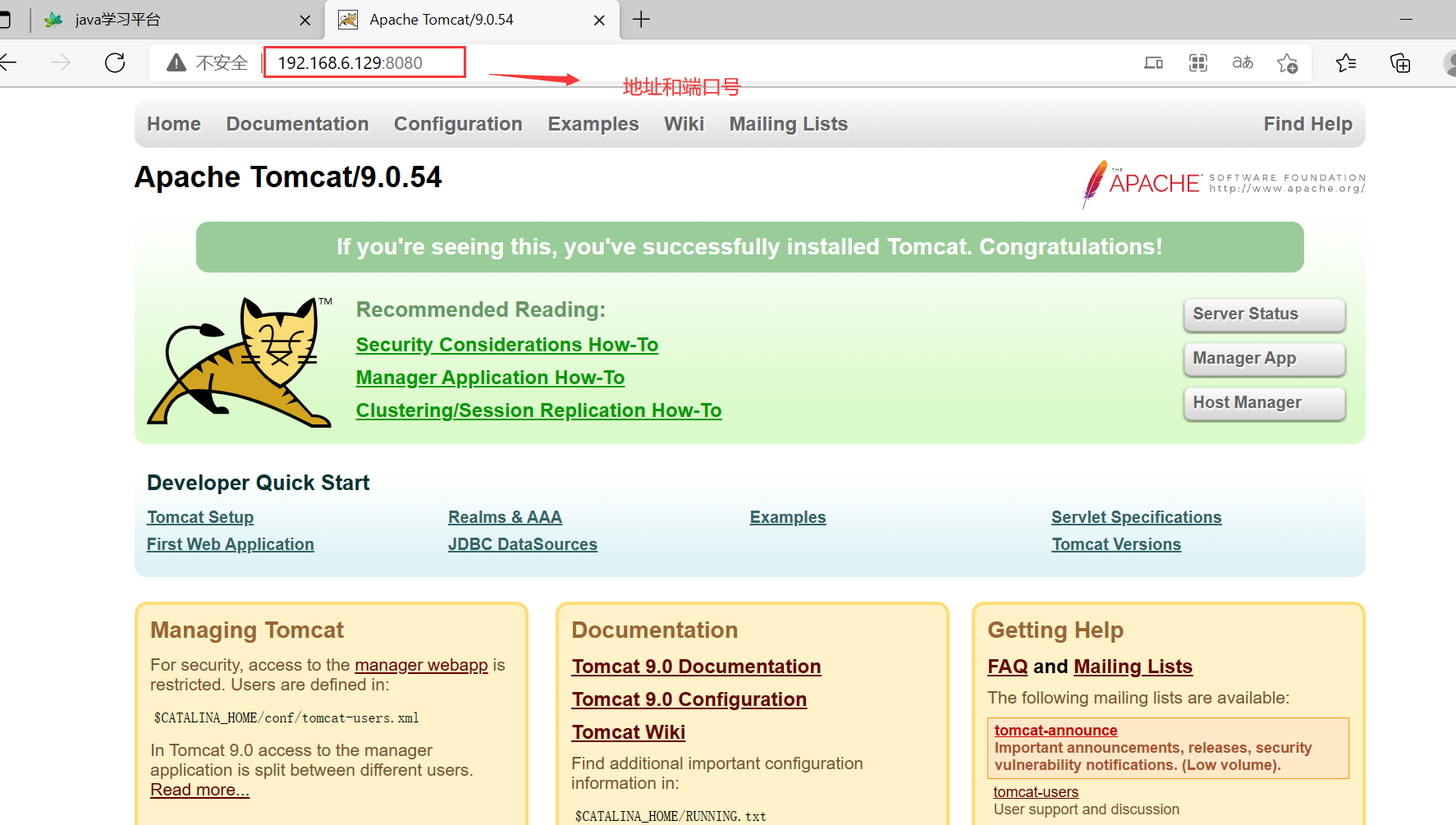
Task: Open the Servlet Specifications link
Action: (x=1137, y=517)
